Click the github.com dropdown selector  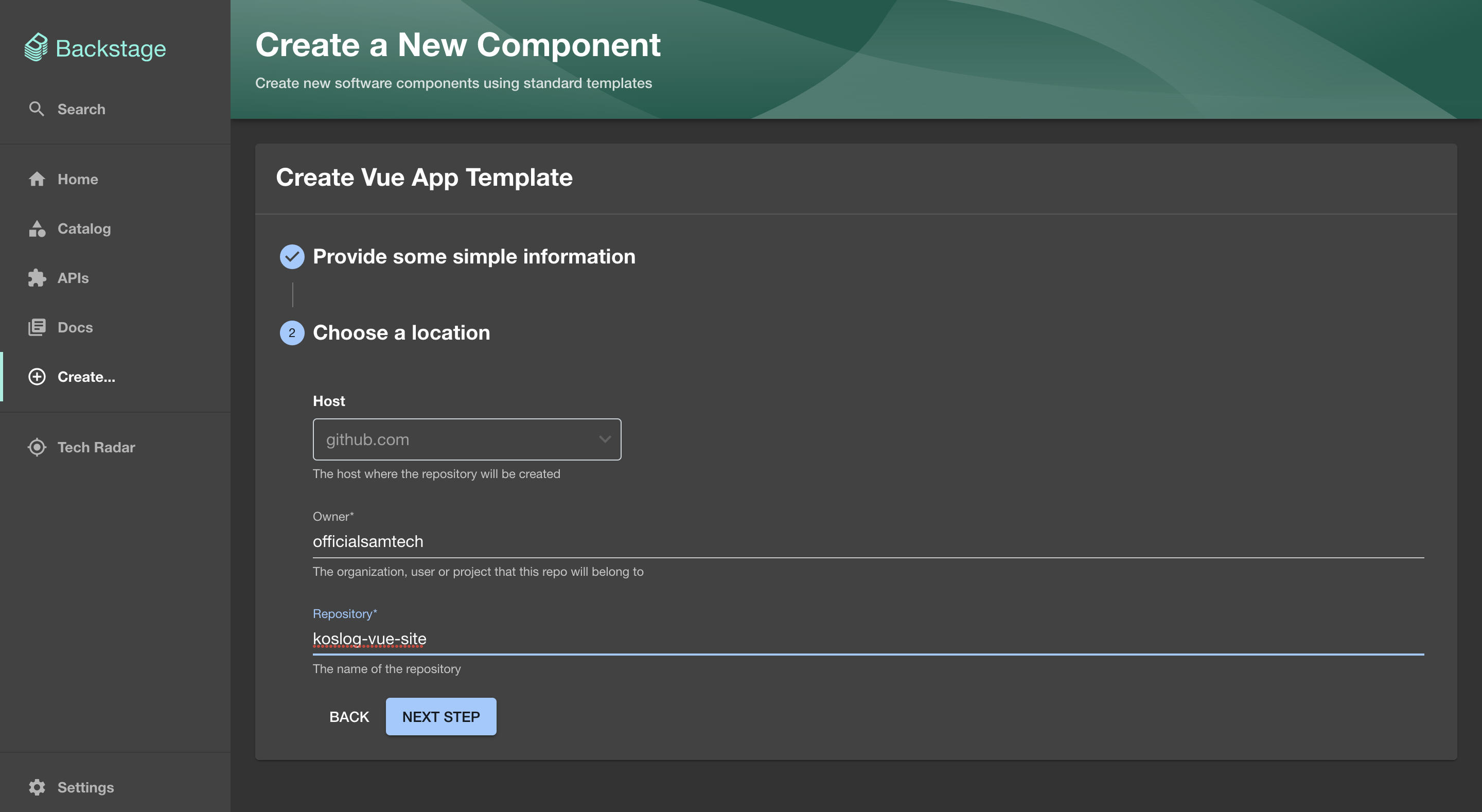pyautogui.click(x=467, y=439)
